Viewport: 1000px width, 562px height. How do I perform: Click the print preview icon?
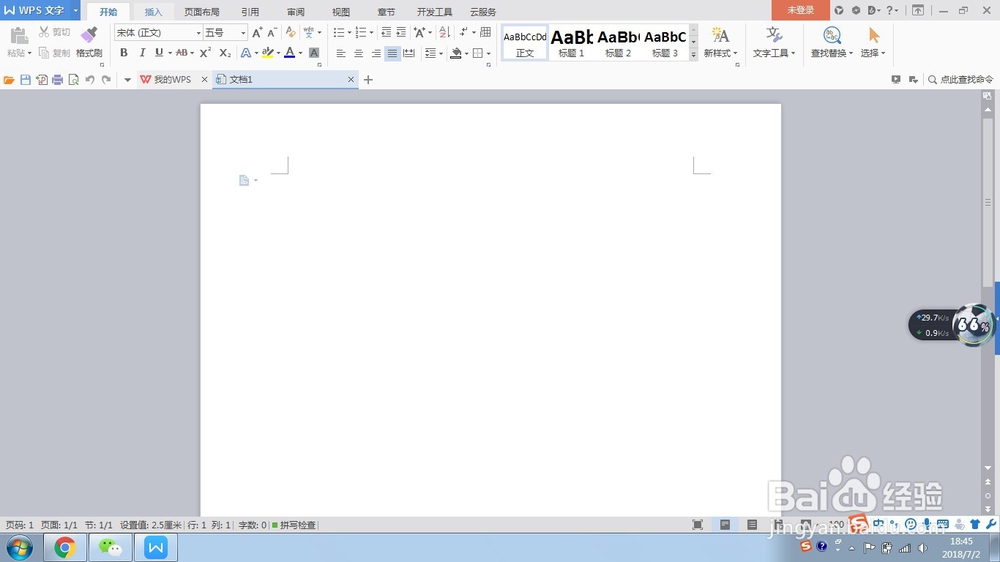coord(73,80)
